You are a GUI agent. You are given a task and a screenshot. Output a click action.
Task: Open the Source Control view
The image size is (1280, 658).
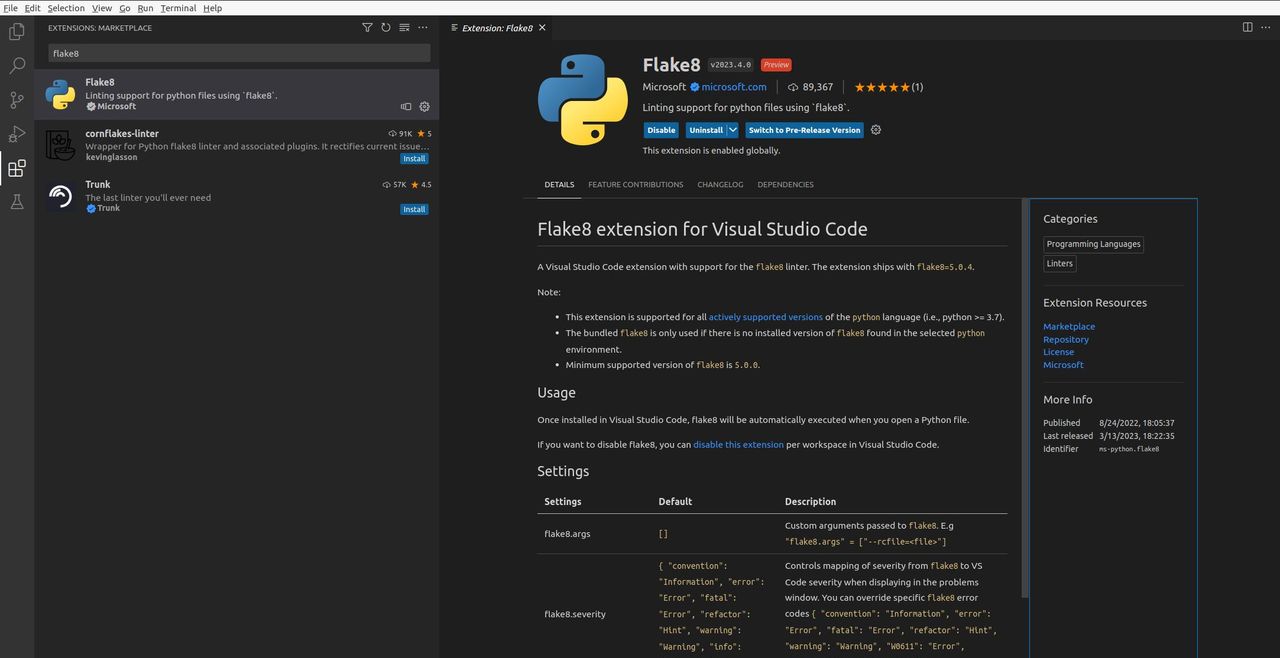[17, 100]
